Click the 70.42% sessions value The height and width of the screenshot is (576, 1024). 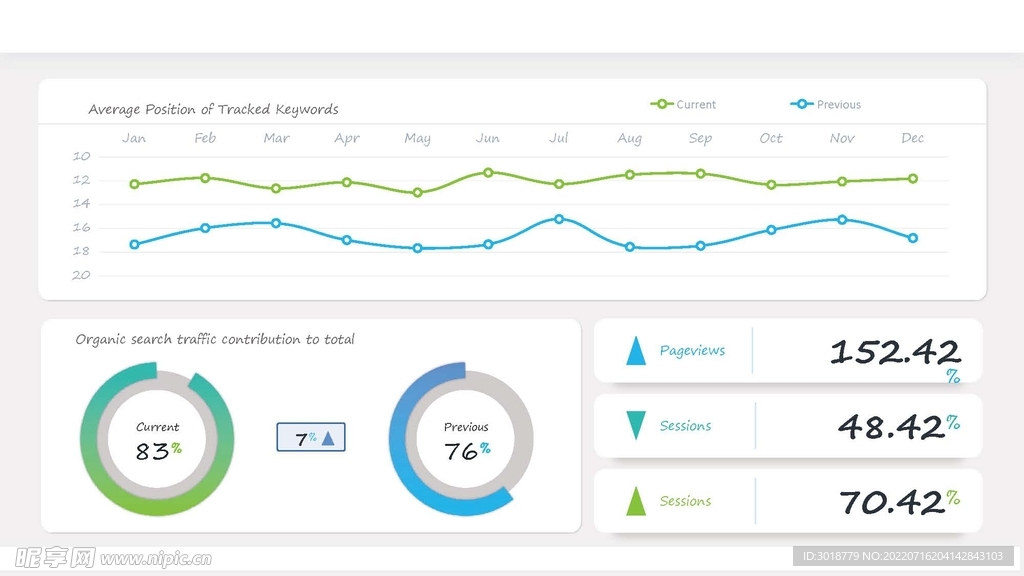(898, 502)
